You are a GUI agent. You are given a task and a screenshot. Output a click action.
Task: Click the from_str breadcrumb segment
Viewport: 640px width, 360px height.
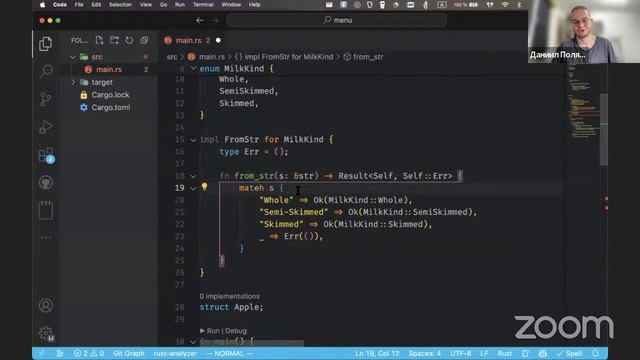[363, 57]
